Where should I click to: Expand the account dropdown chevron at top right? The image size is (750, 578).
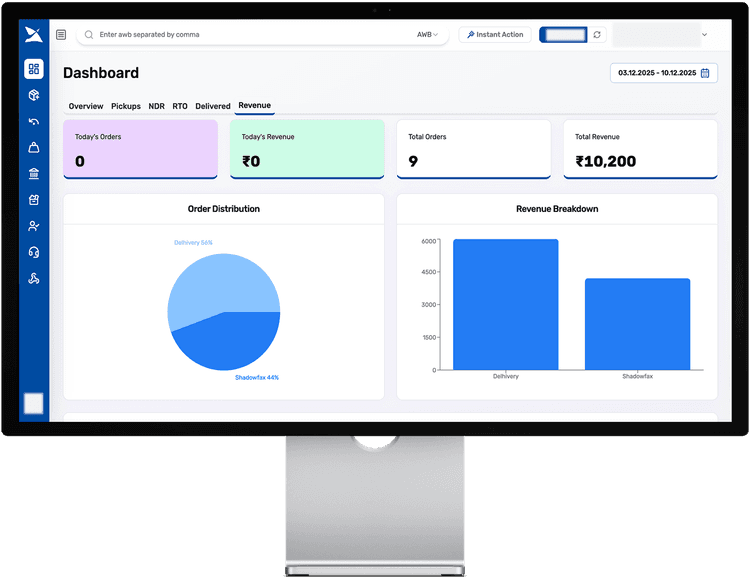coord(704,35)
